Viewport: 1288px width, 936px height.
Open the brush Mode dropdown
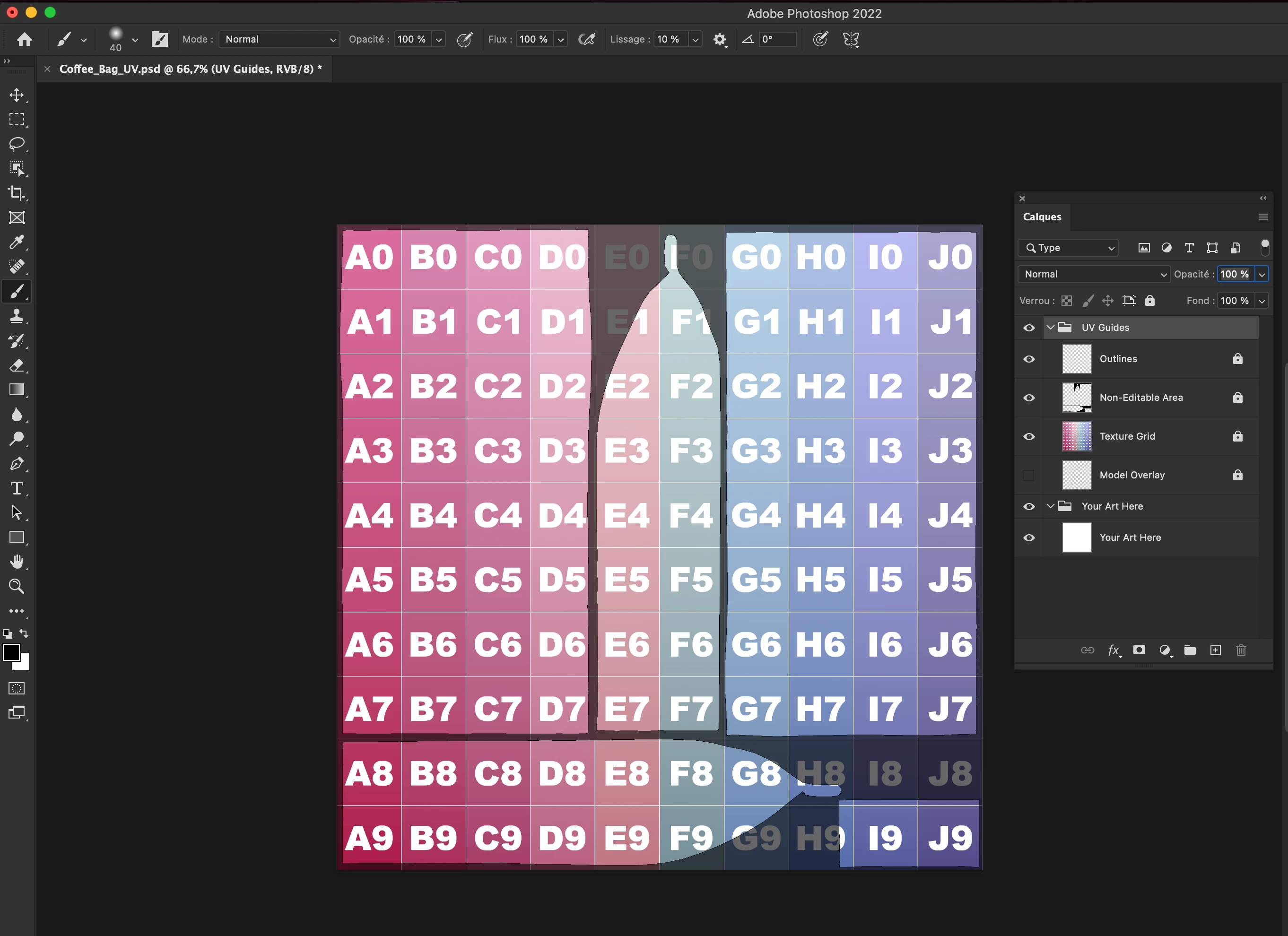pyautogui.click(x=279, y=39)
